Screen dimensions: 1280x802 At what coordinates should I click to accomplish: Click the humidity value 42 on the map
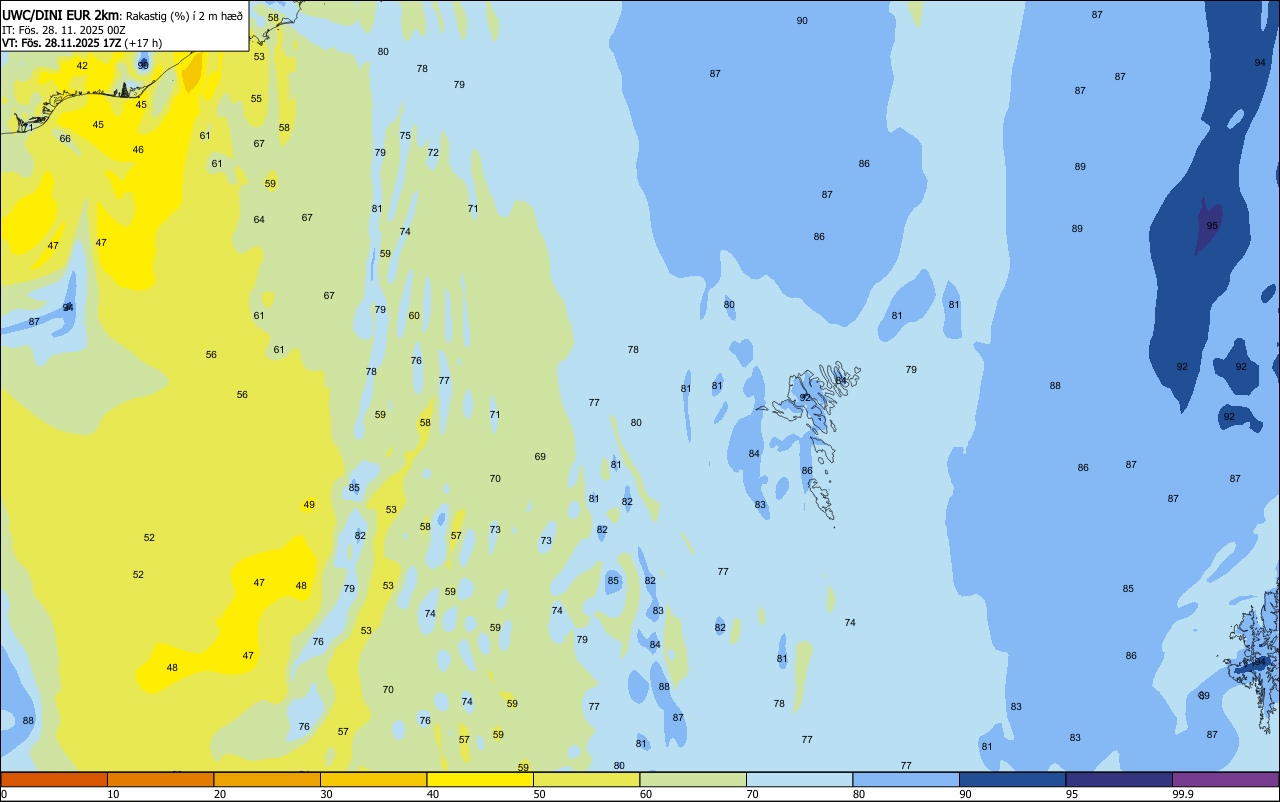(x=82, y=66)
